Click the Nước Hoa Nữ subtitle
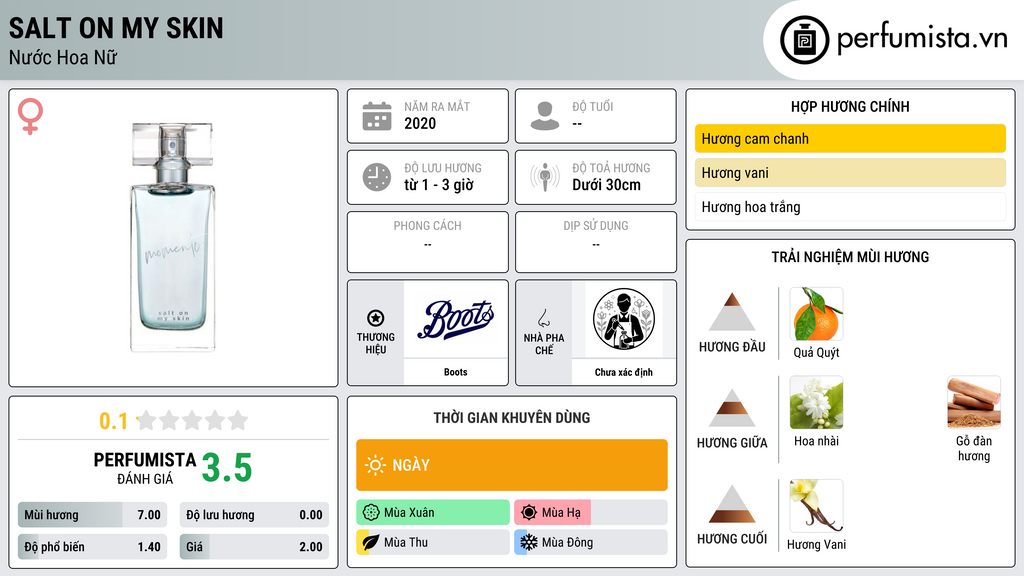This screenshot has height=576, width=1024. (x=63, y=57)
